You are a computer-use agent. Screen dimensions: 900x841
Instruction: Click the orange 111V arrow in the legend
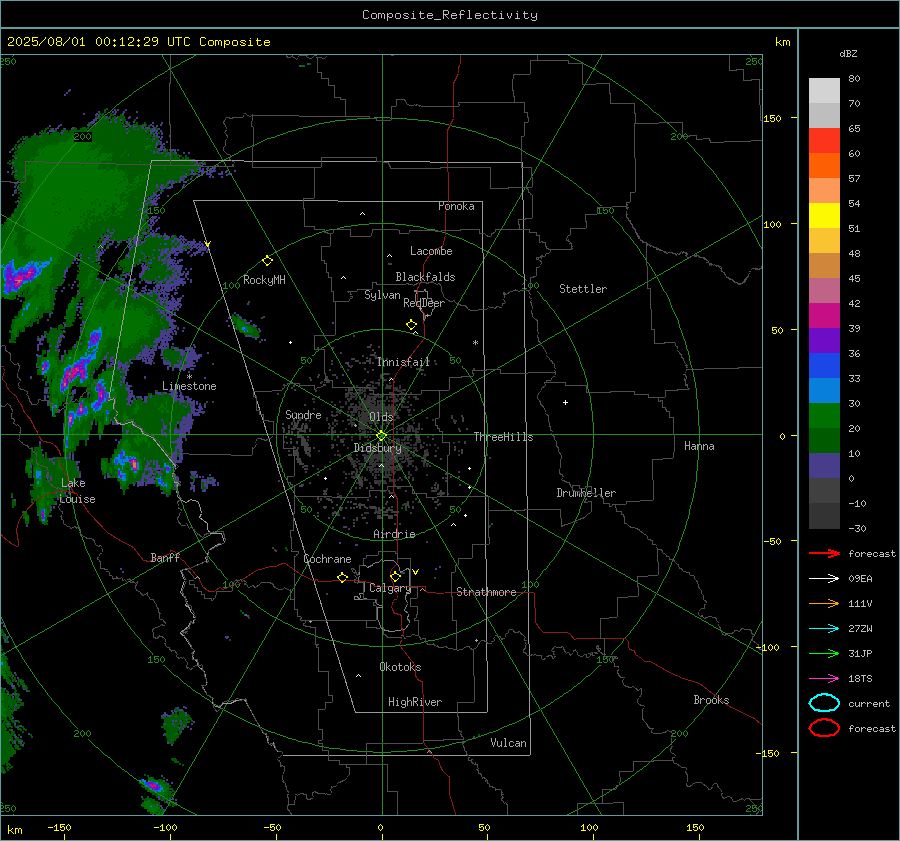point(824,603)
